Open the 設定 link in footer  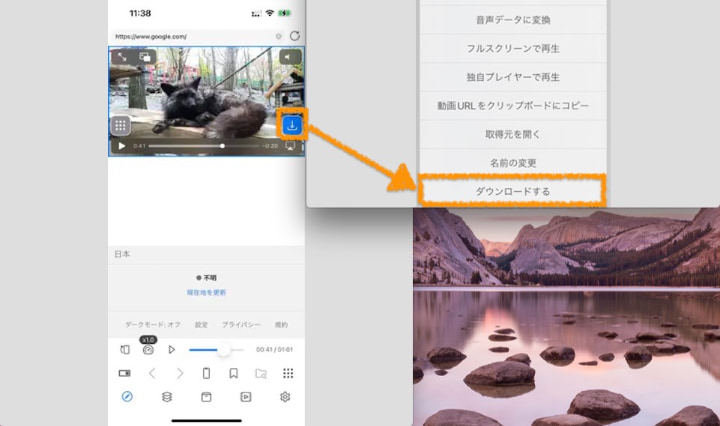pos(202,325)
